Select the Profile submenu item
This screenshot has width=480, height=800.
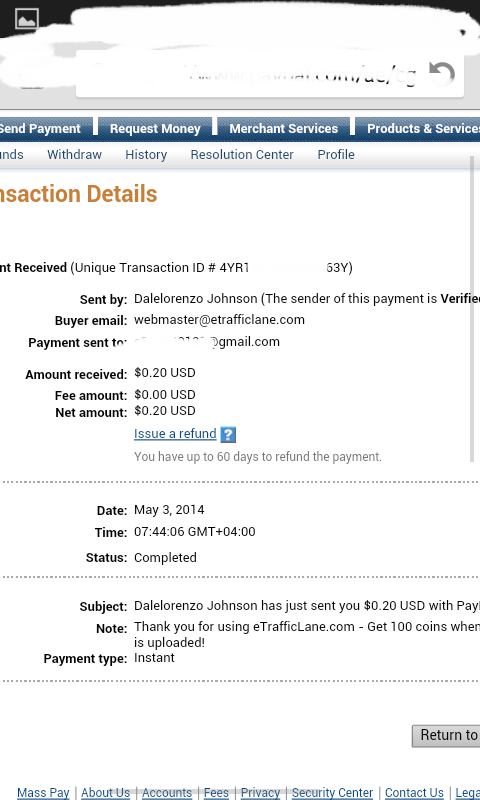(336, 155)
